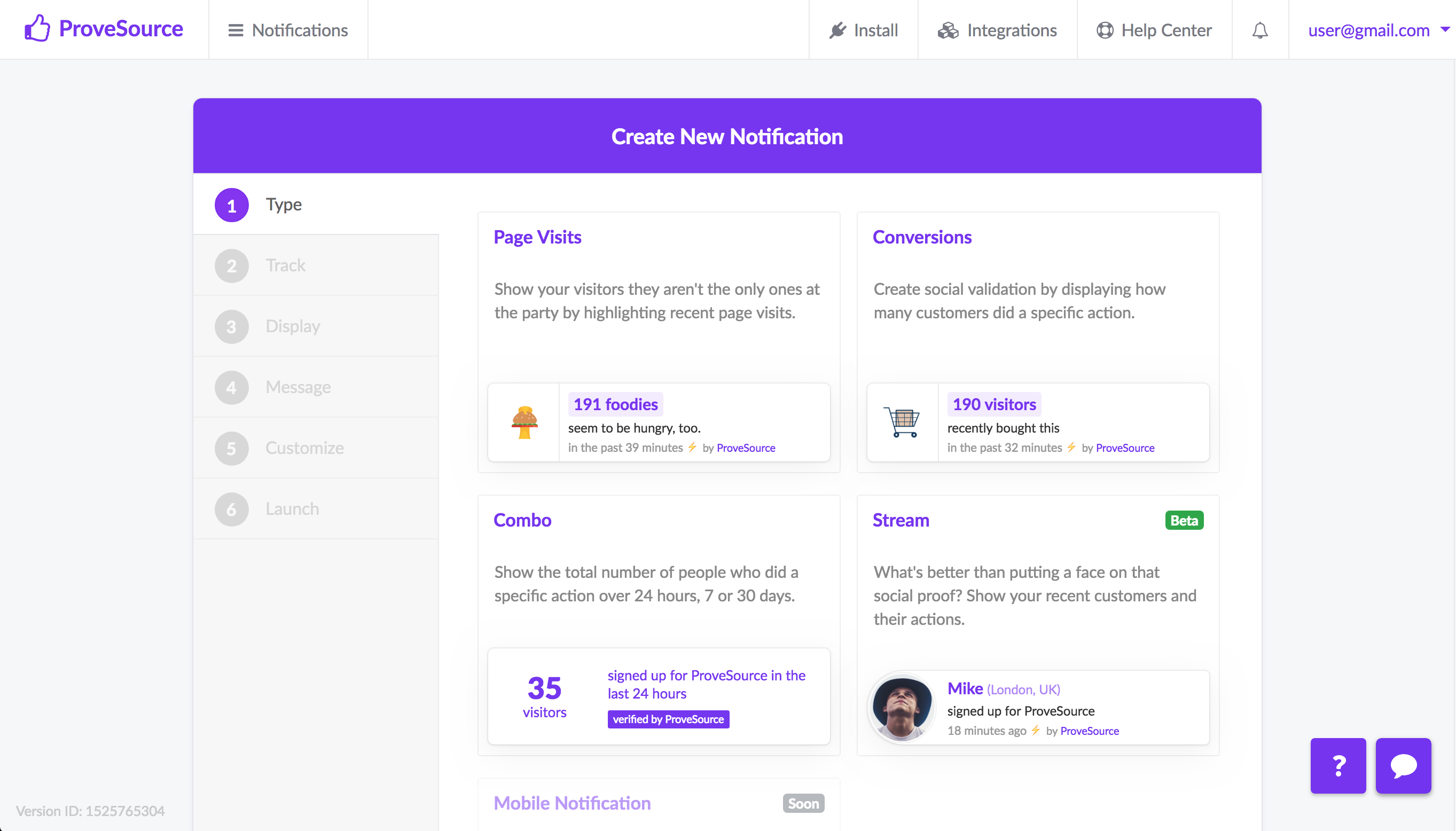This screenshot has width=1456, height=831.
Task: Go to the Track step
Action: [x=285, y=265]
